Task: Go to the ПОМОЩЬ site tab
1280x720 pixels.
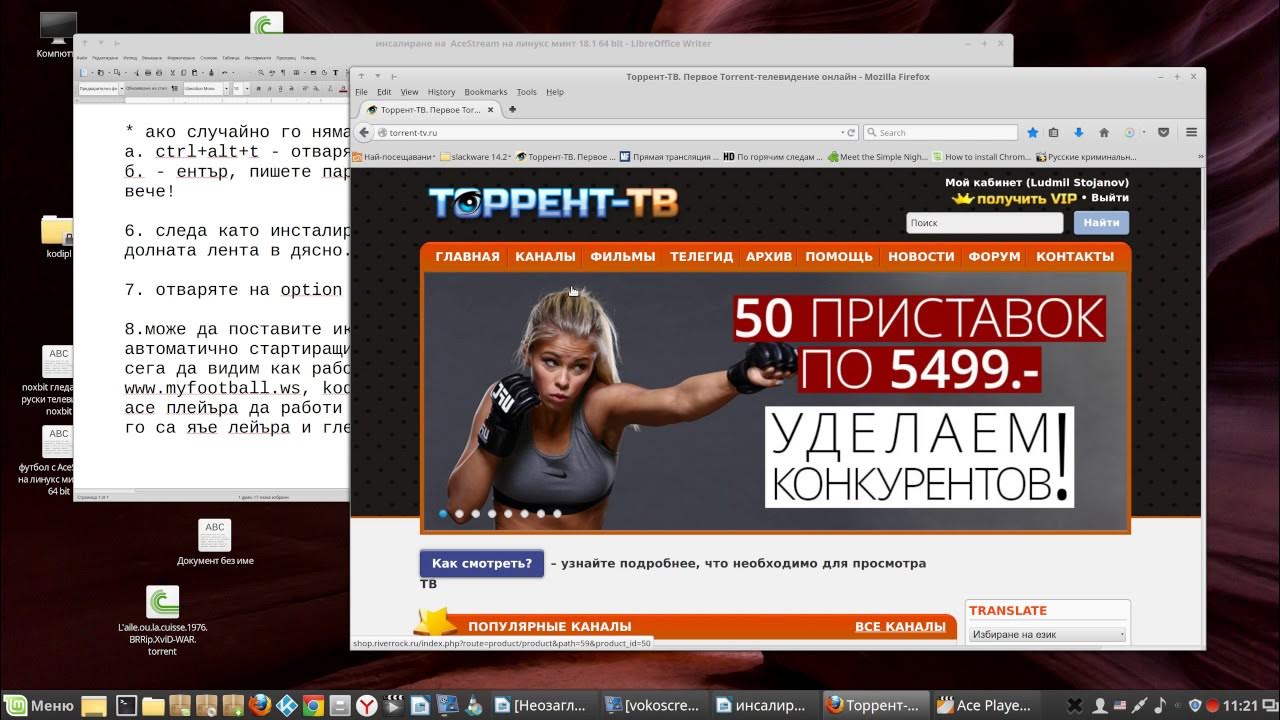Action: 839,257
